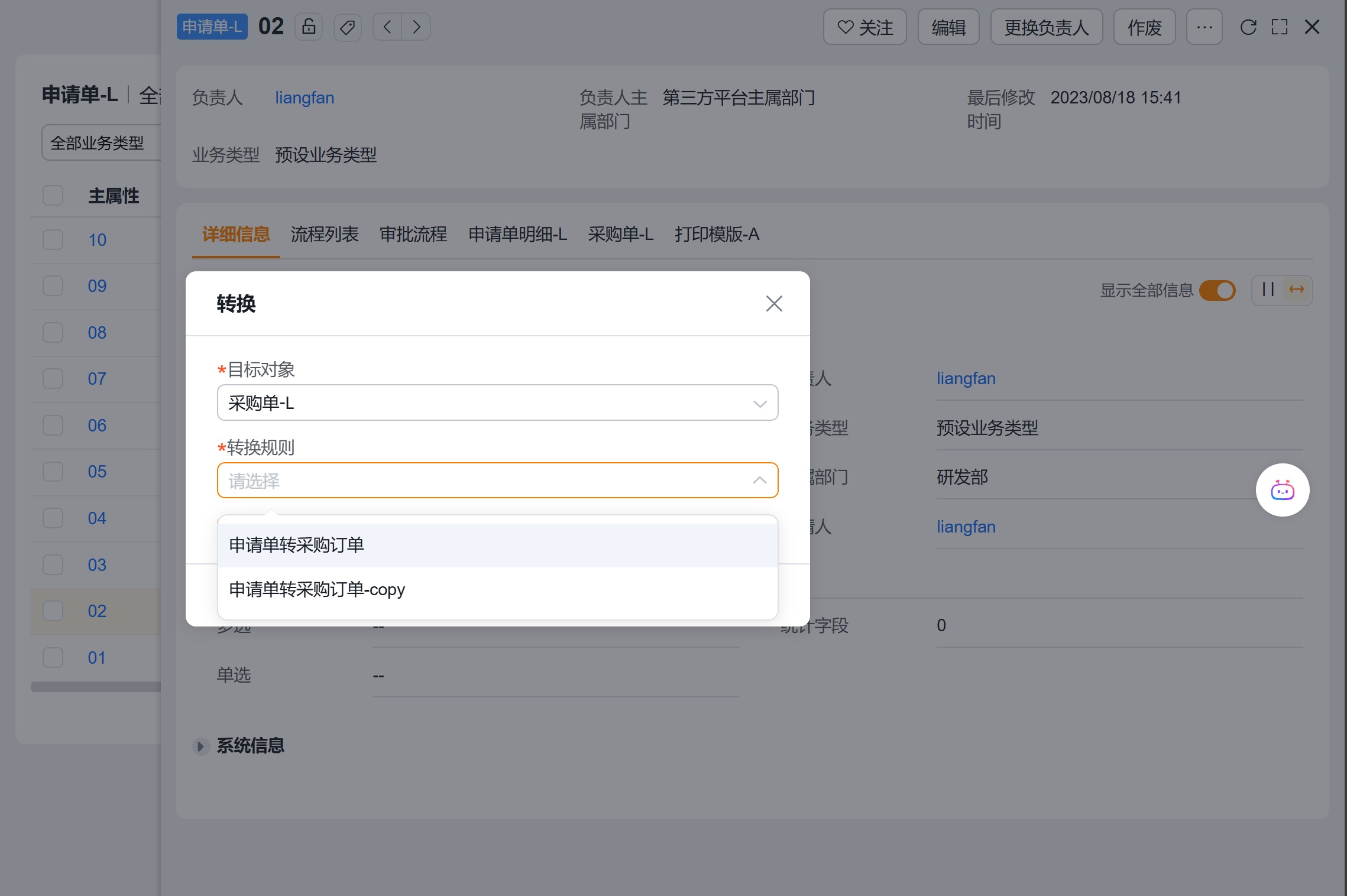1347x896 pixels.
Task: Open the 目标对象 dropdown
Action: pyautogui.click(x=497, y=403)
